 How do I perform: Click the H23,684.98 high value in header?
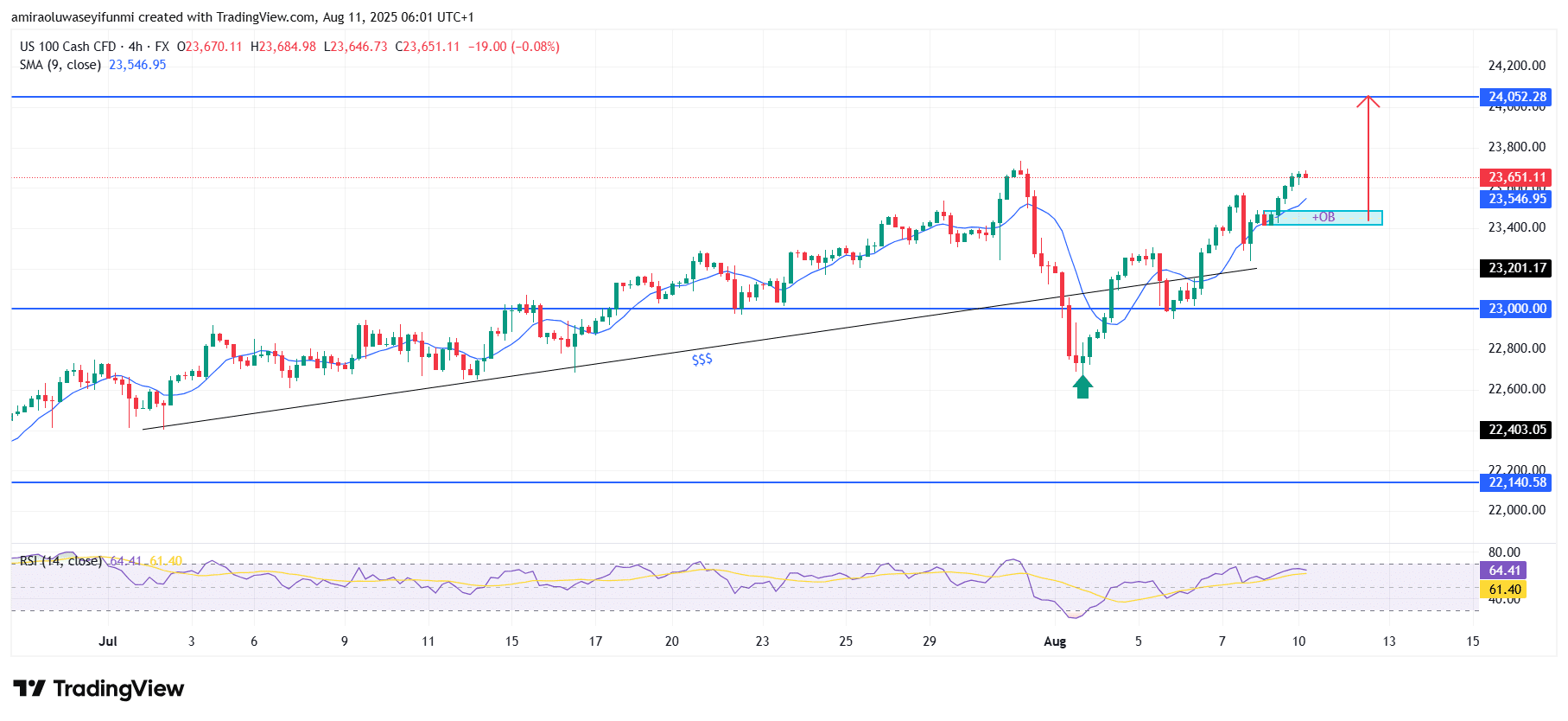pyautogui.click(x=283, y=47)
